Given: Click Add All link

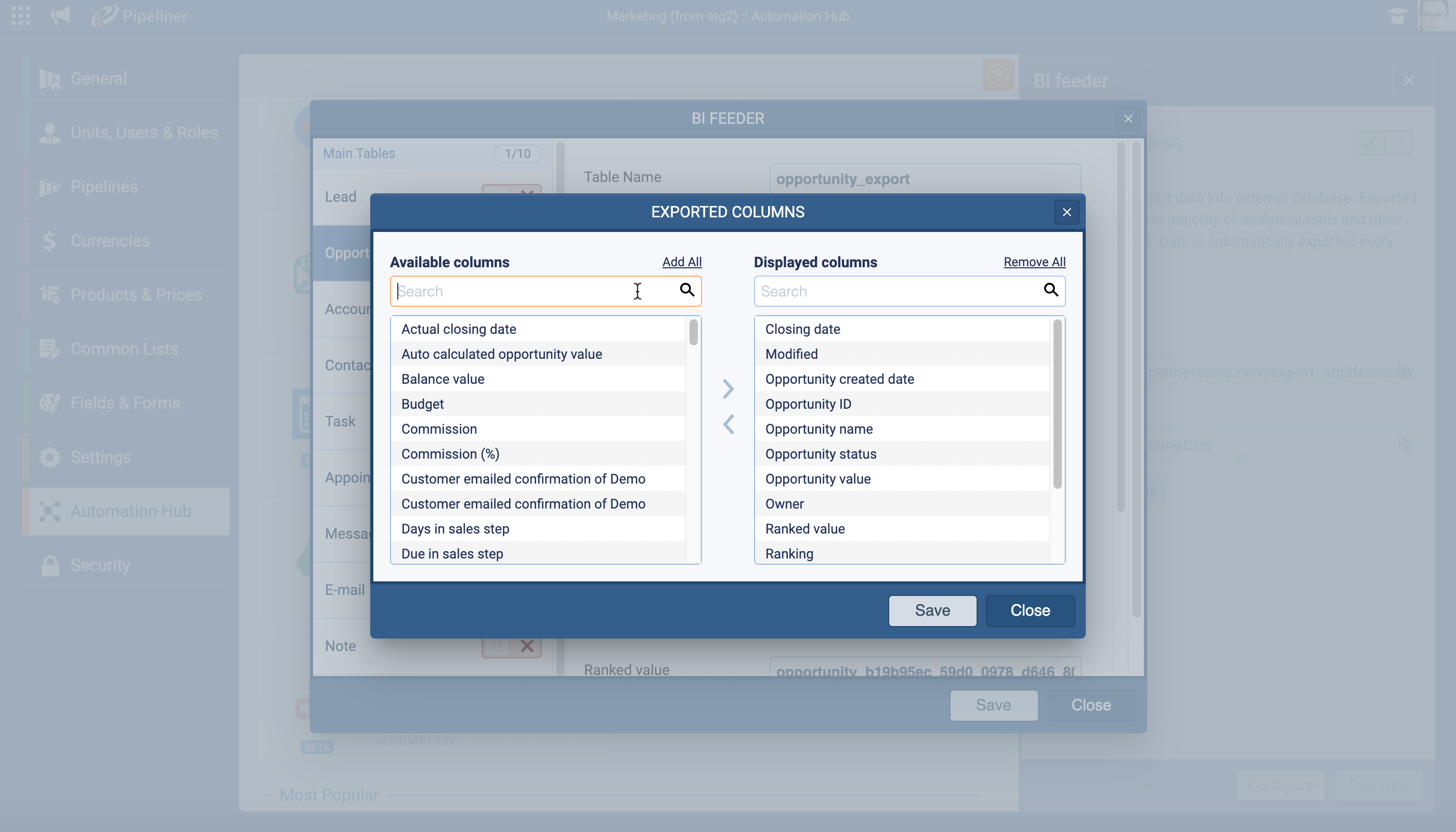Looking at the screenshot, I should point(681,262).
